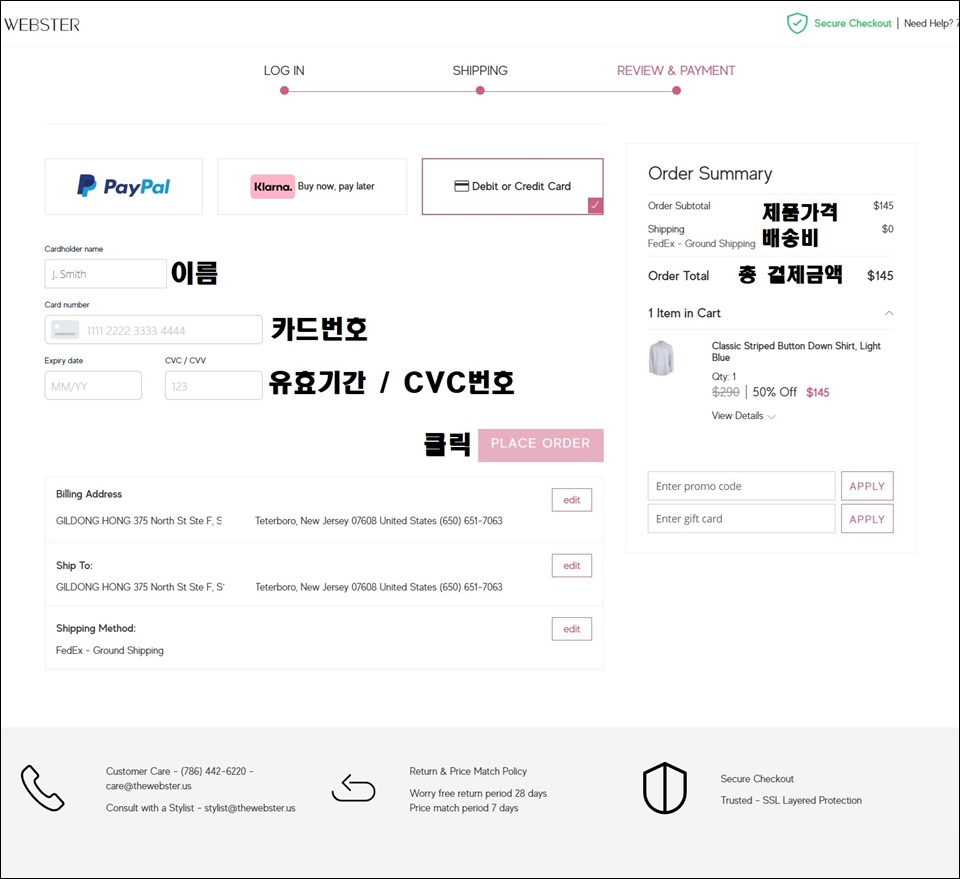Go to the SHIPPING step
The image size is (960, 879).
[x=480, y=70]
